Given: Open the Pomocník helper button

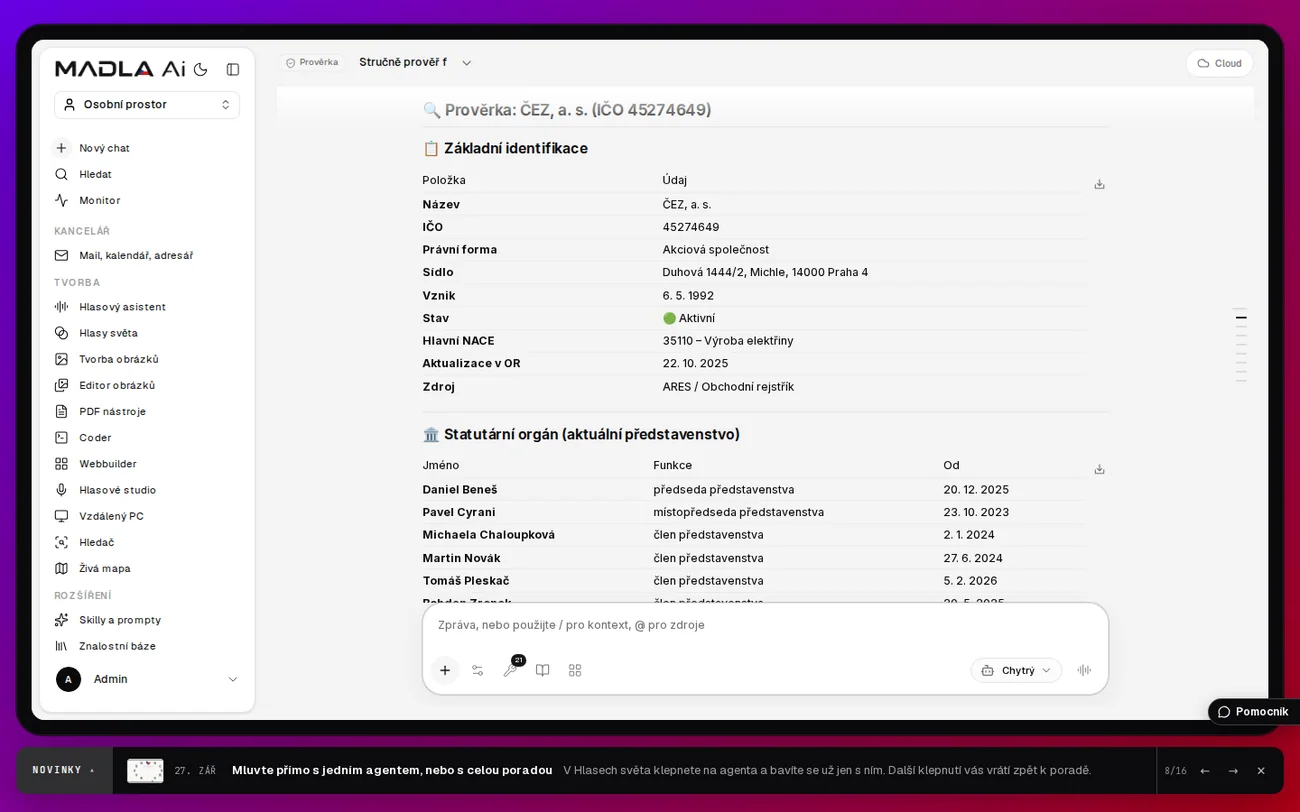Looking at the screenshot, I should click(1254, 712).
